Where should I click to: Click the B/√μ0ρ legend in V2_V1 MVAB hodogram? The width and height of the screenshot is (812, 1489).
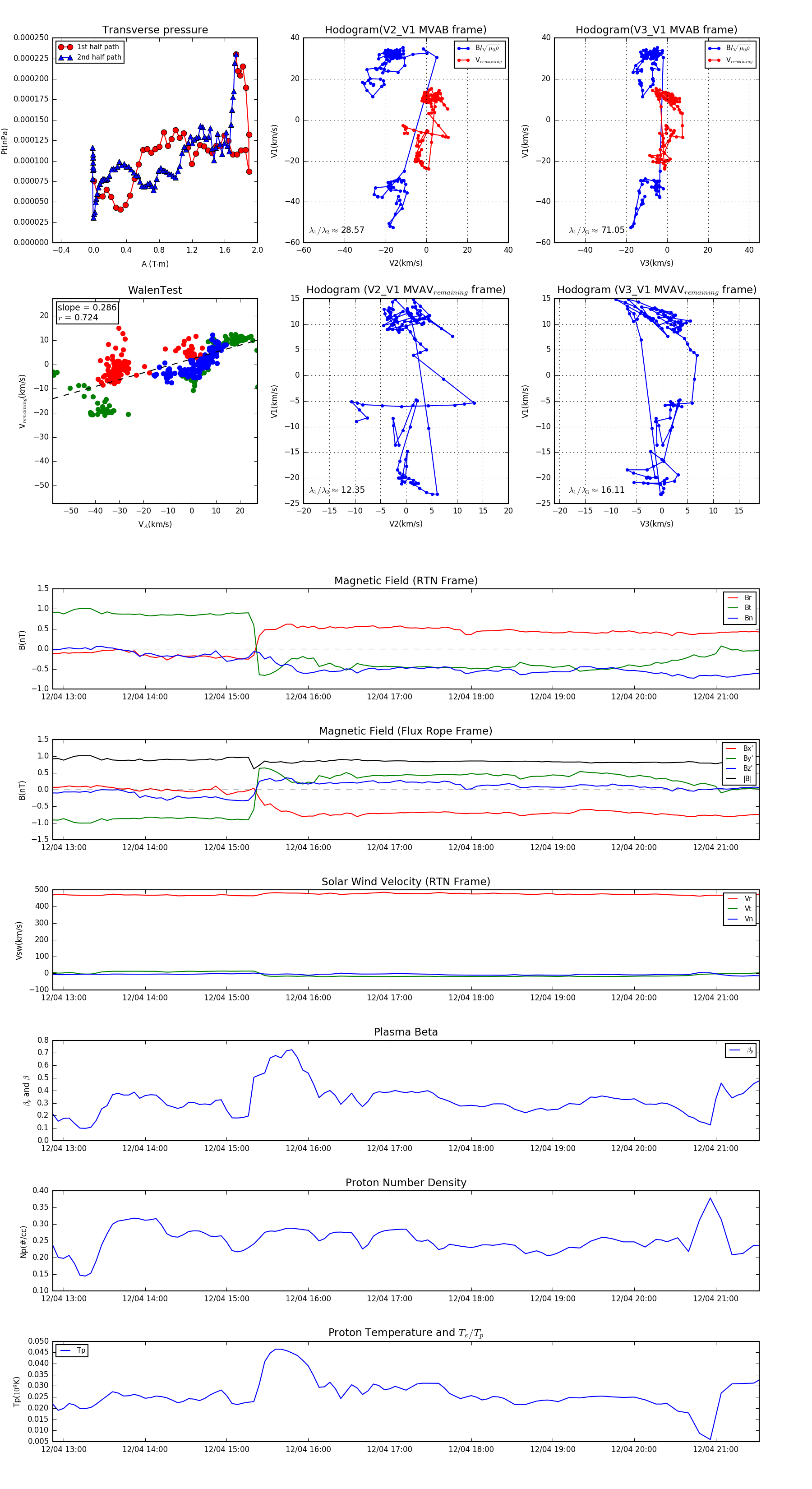(x=480, y=49)
